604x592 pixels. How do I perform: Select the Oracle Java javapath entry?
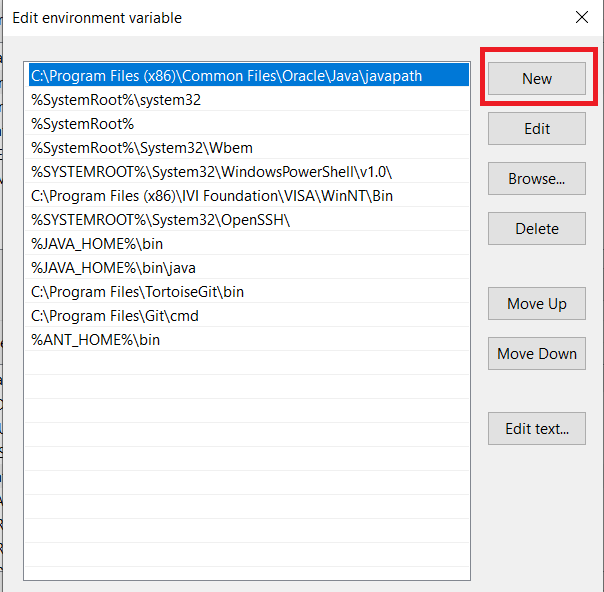click(248, 75)
